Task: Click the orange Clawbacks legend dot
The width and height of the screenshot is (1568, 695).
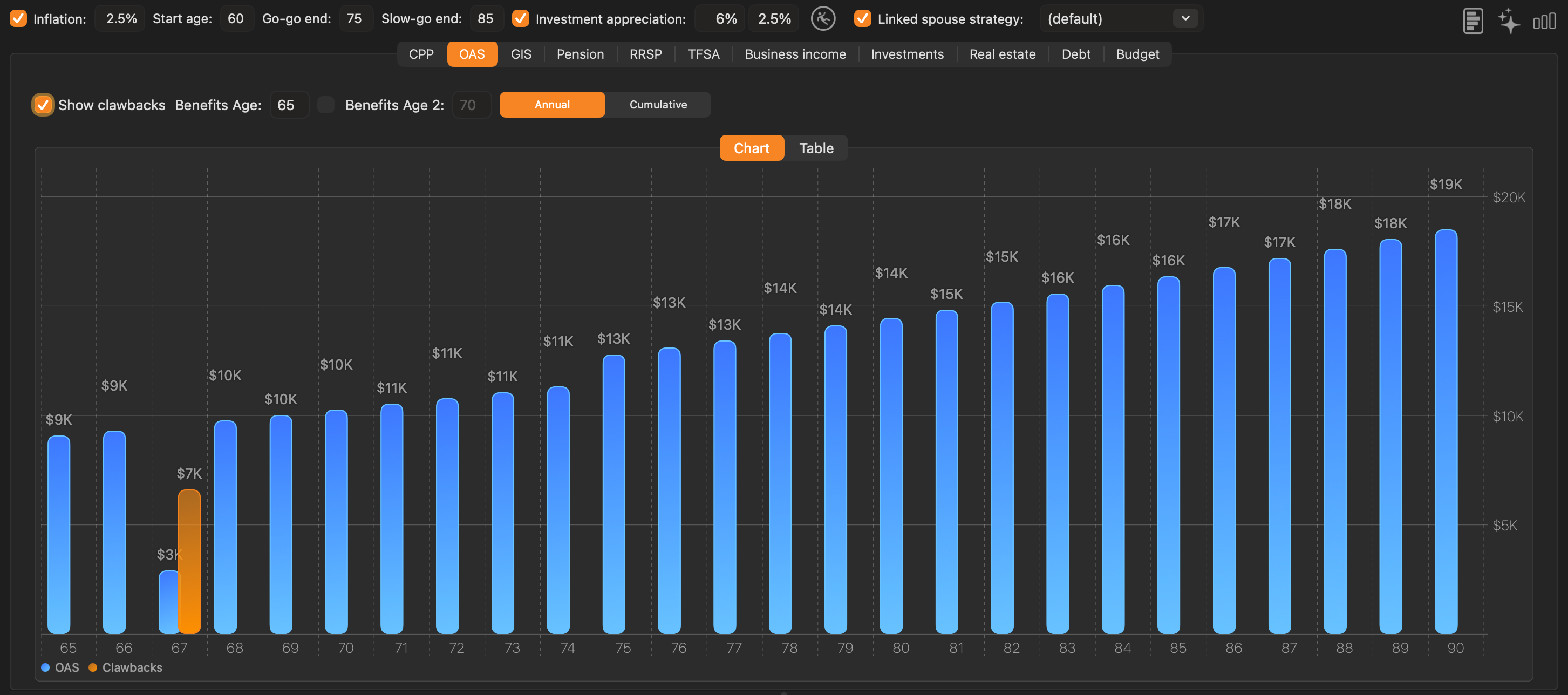Action: click(92, 667)
